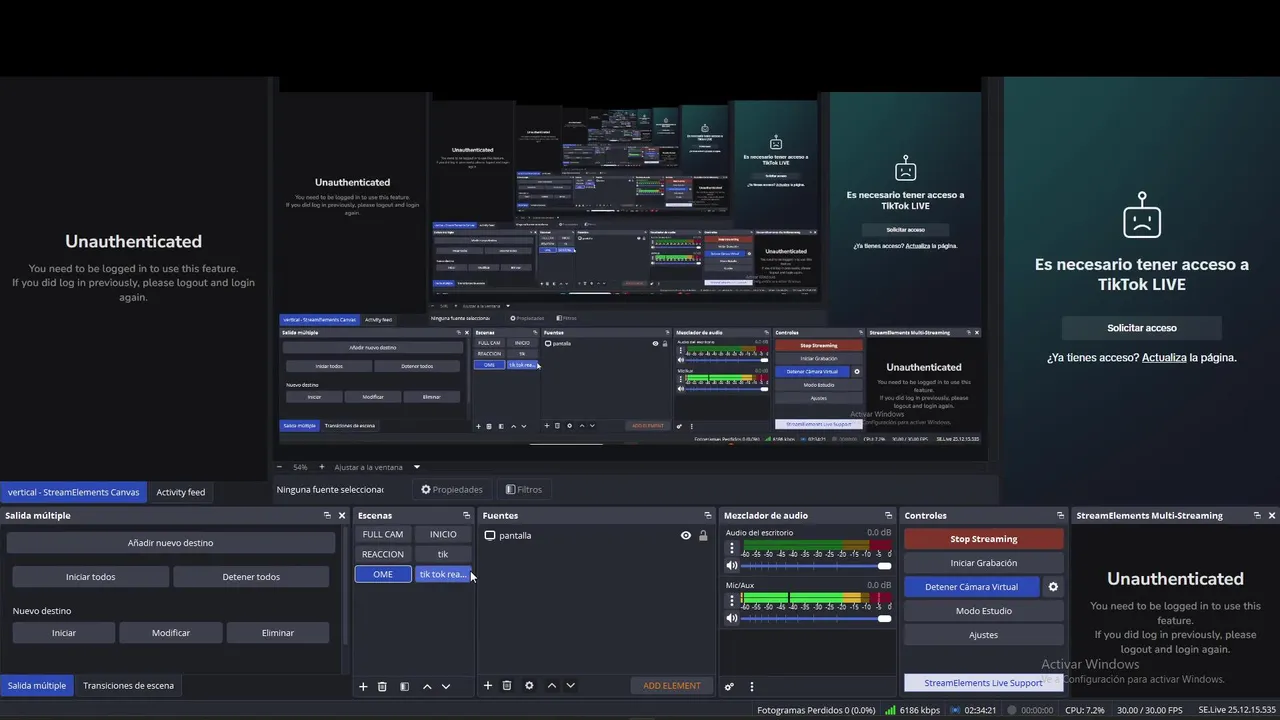Open StreamElements Live Support
Screen dimensions: 1280x720
coord(984,683)
